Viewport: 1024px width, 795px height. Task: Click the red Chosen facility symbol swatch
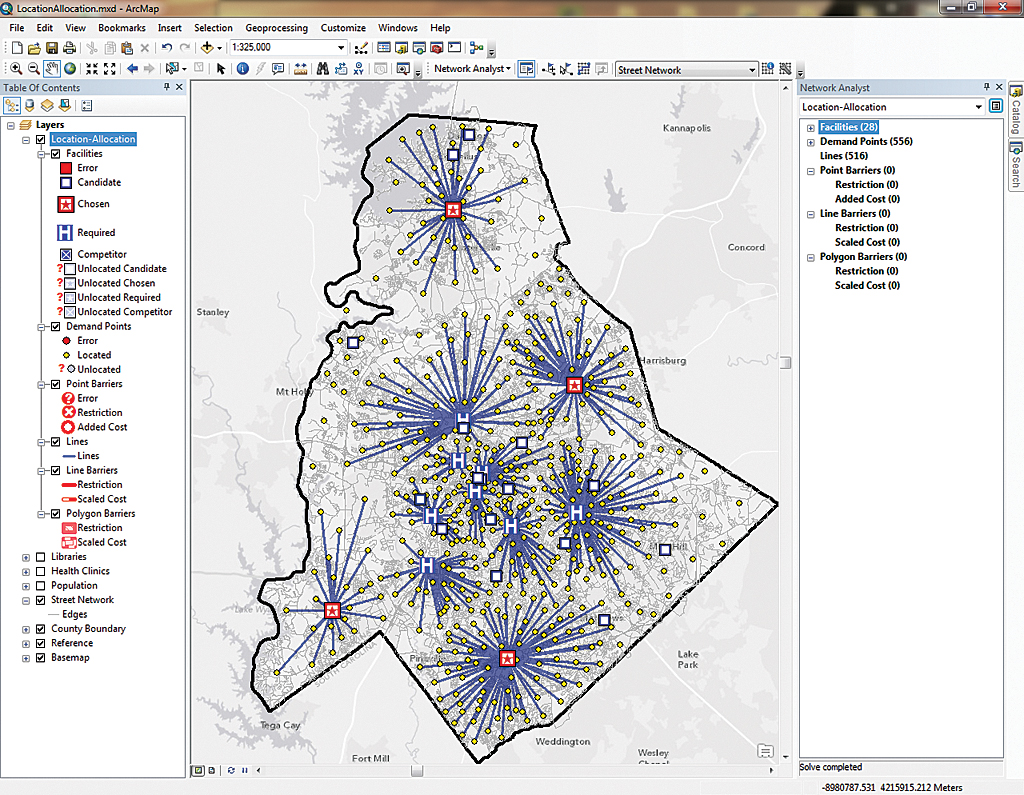pos(66,204)
